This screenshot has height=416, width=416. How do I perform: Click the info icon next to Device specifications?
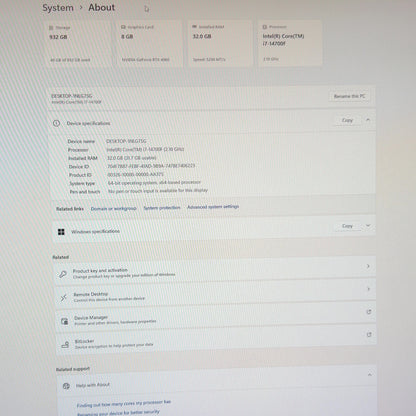coord(56,123)
